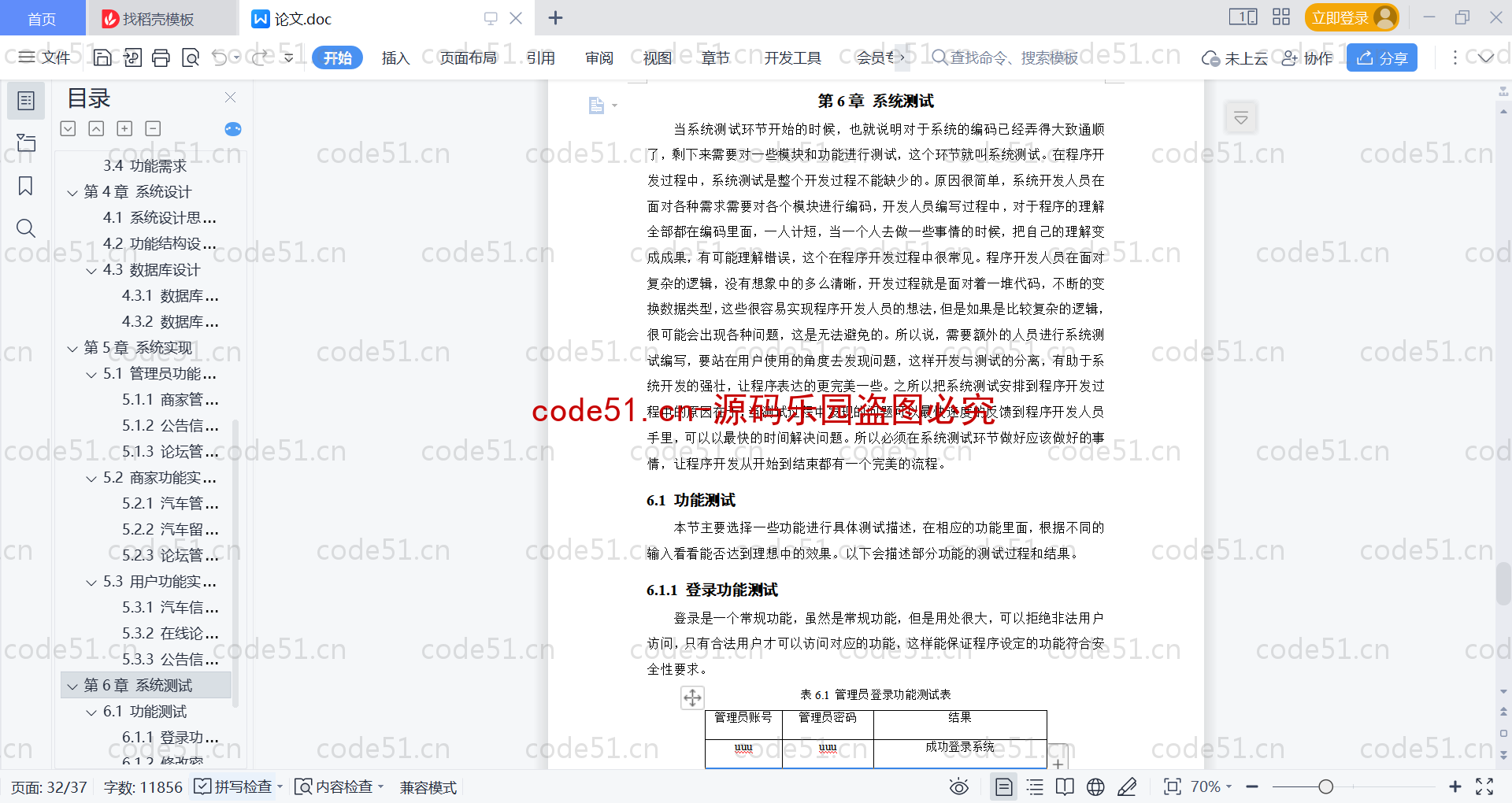Click the expand-all icon in outline panel

pyautogui.click(x=68, y=128)
